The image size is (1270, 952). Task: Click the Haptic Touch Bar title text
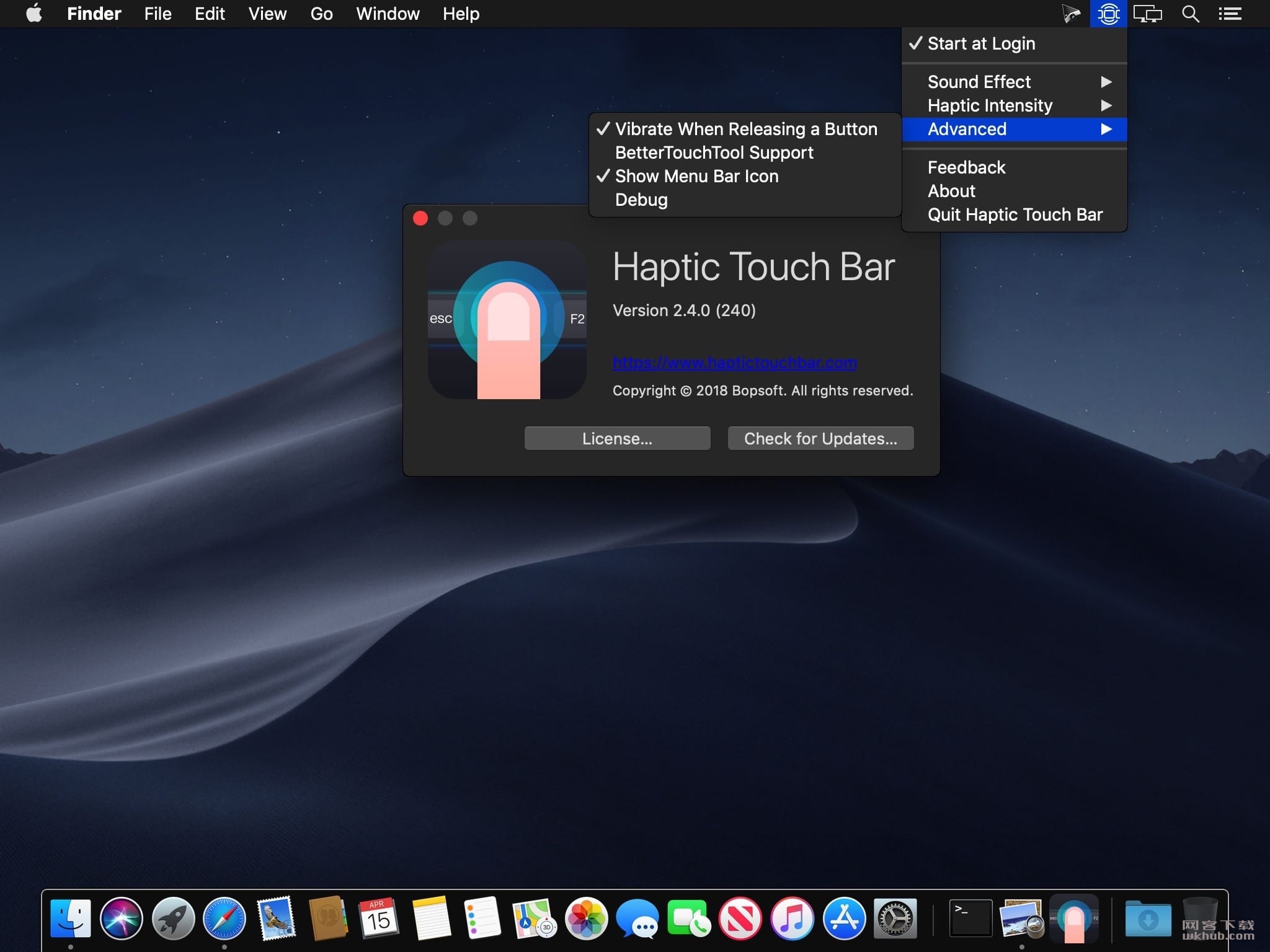pyautogui.click(x=753, y=267)
